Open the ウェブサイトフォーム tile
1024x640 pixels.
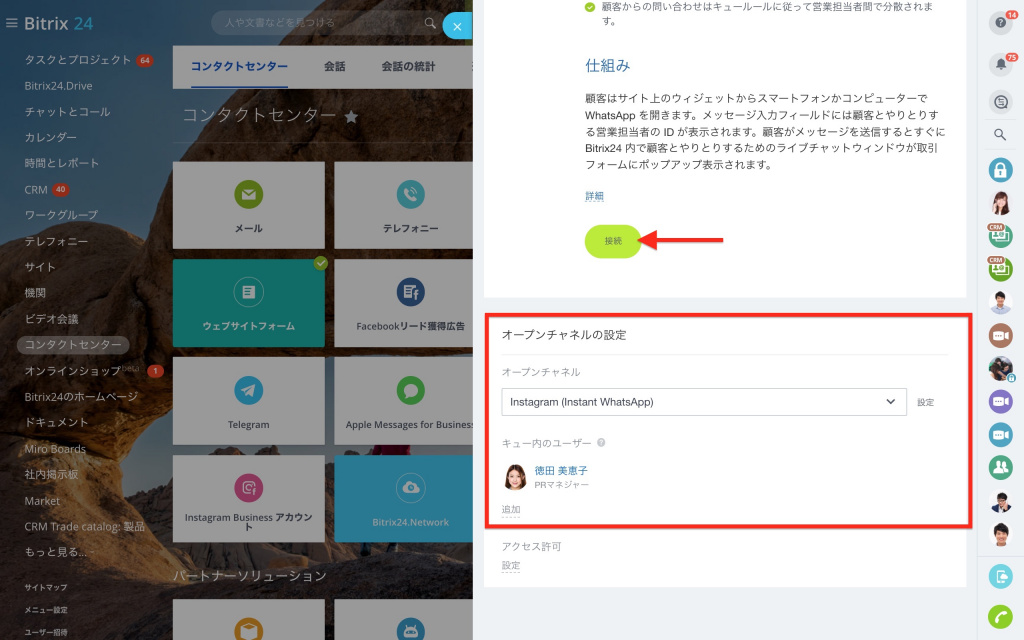tap(249, 303)
